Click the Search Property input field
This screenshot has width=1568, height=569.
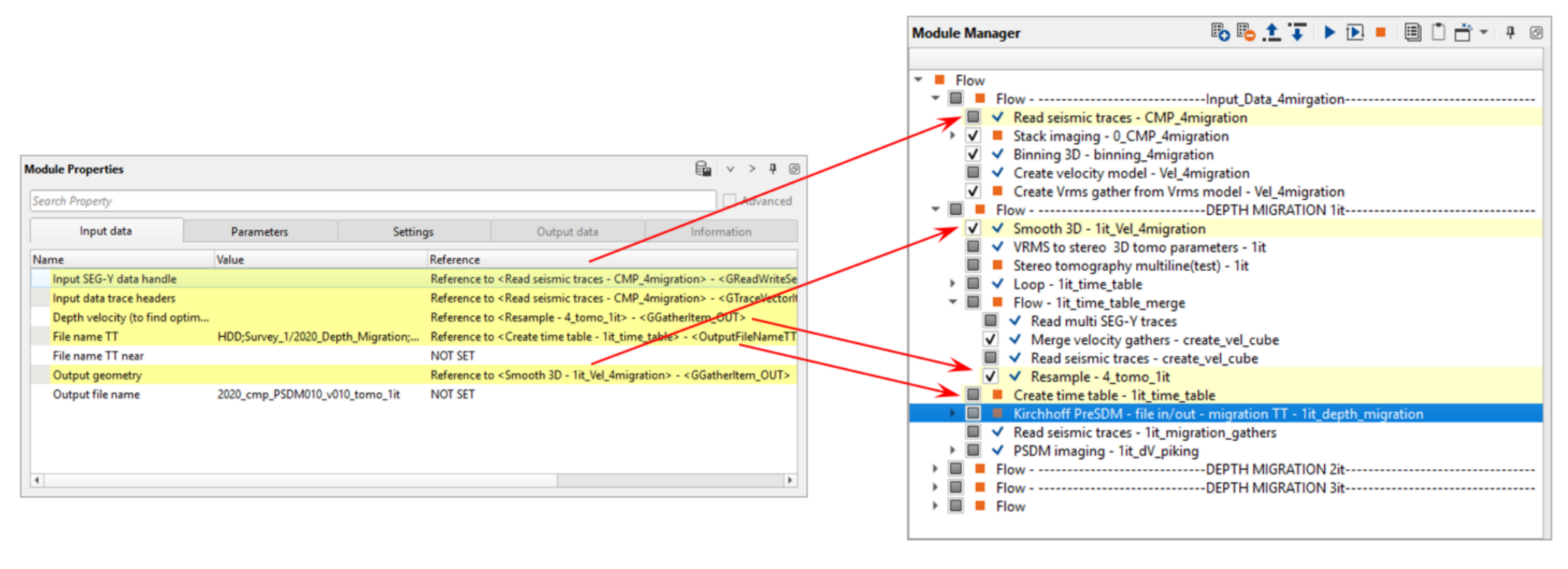[372, 201]
